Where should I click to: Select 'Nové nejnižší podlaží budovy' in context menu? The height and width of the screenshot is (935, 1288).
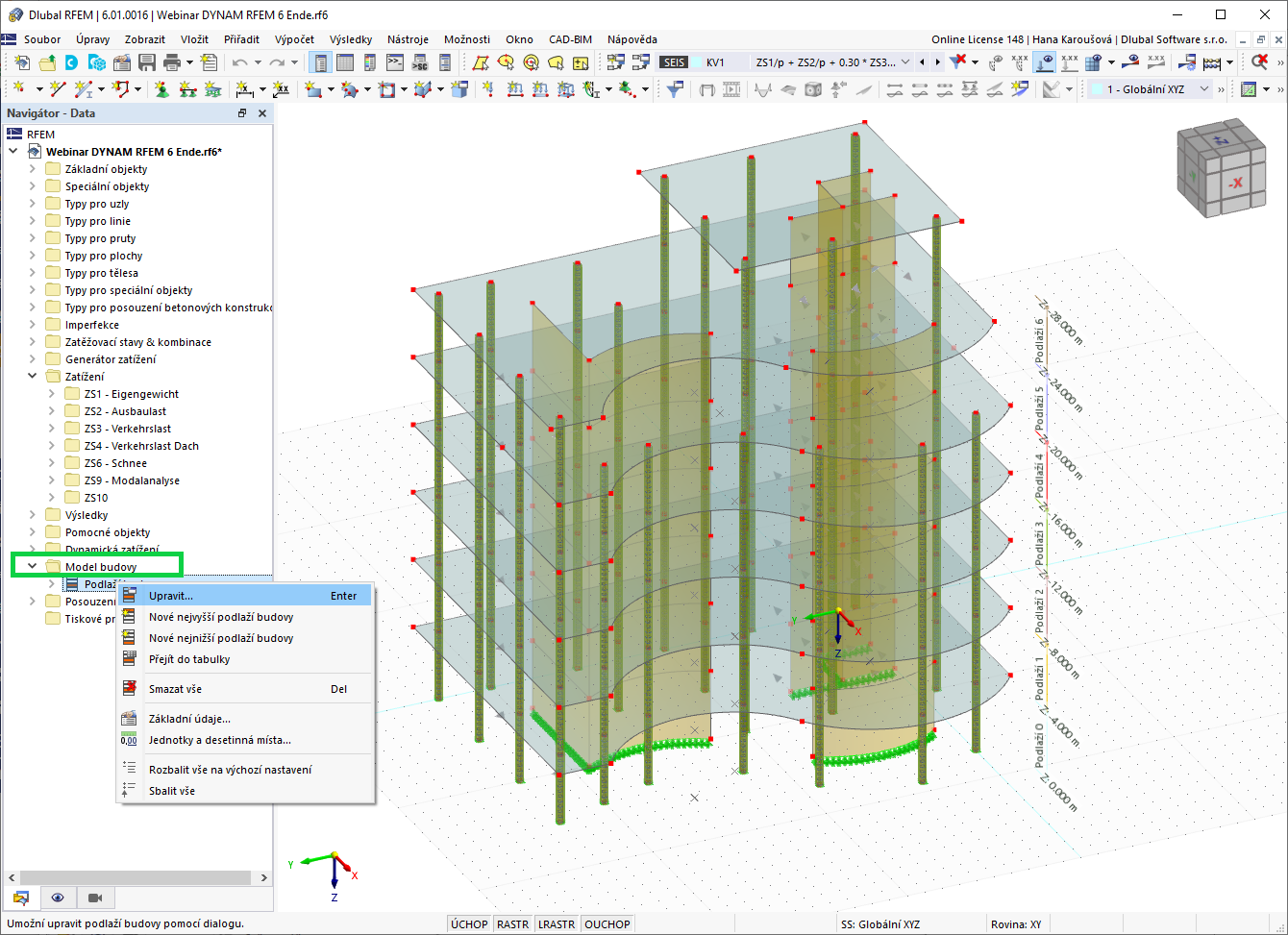(245, 638)
